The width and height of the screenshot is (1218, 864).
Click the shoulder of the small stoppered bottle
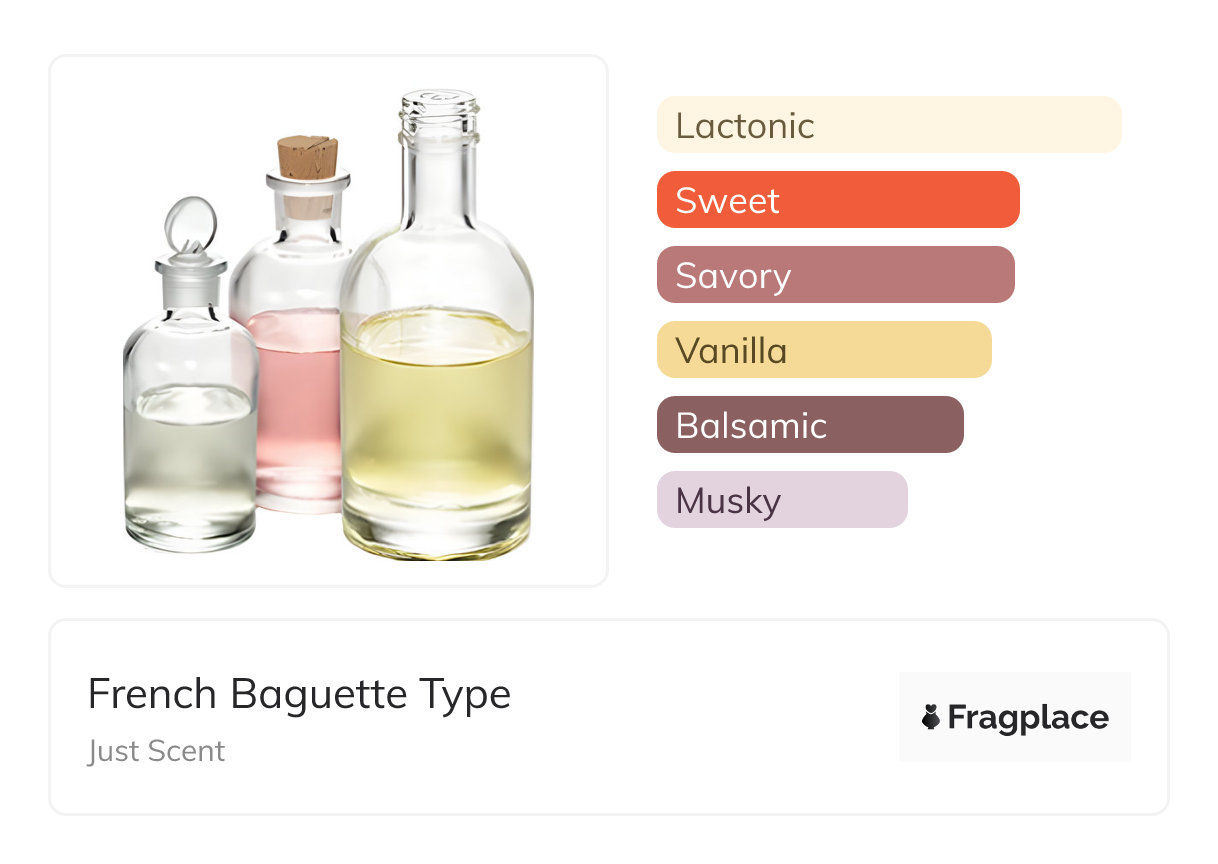(190, 330)
